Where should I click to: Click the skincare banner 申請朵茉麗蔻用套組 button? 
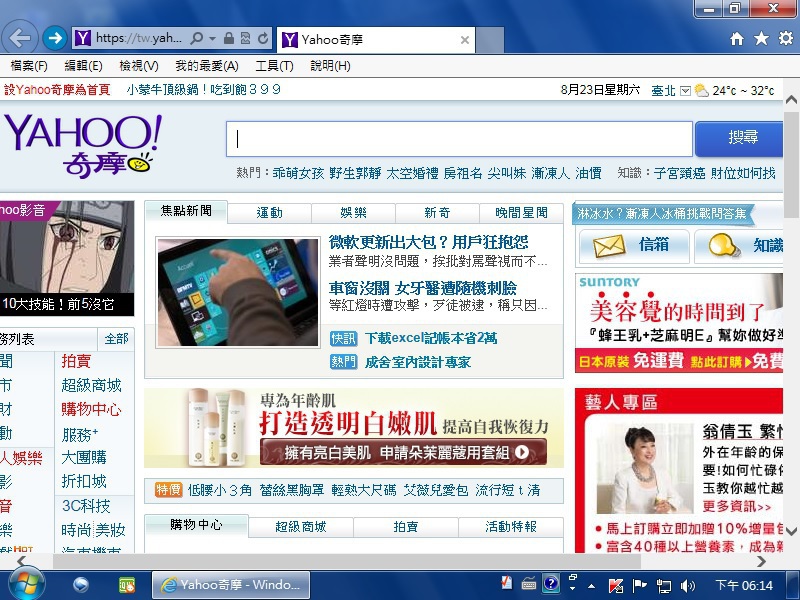point(403,452)
